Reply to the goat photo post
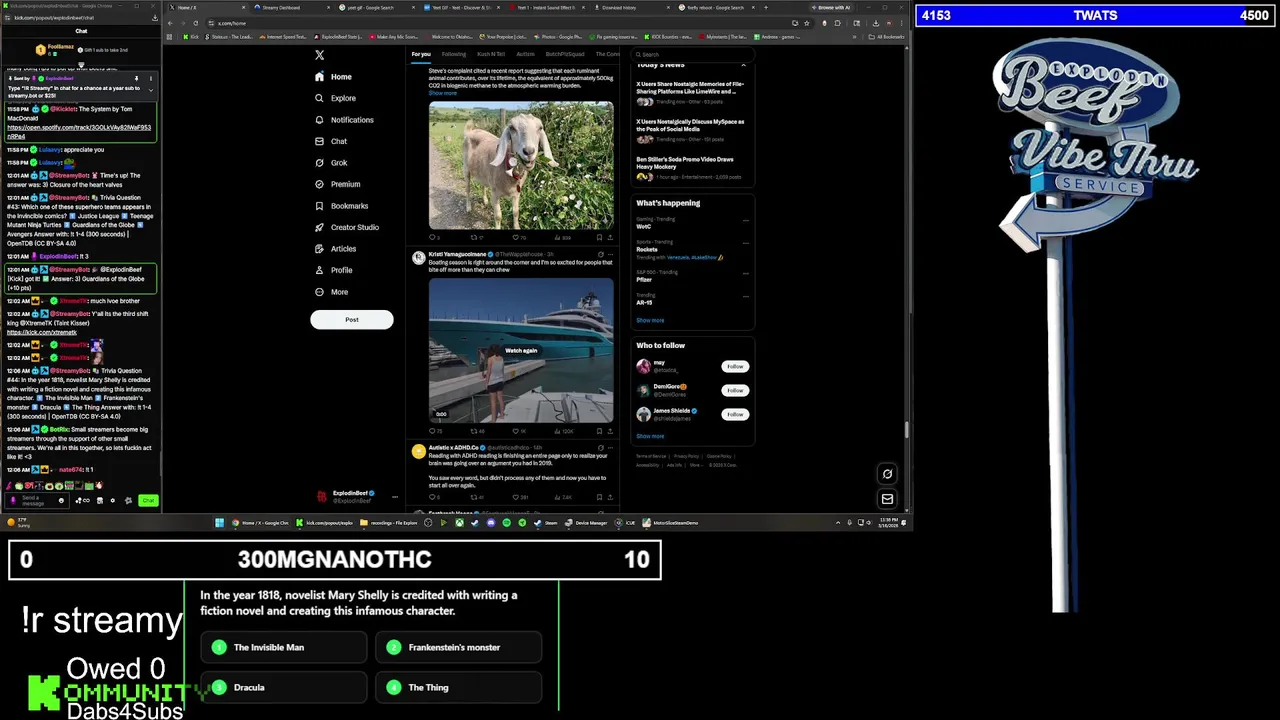This screenshot has width=1280, height=720. click(433, 238)
